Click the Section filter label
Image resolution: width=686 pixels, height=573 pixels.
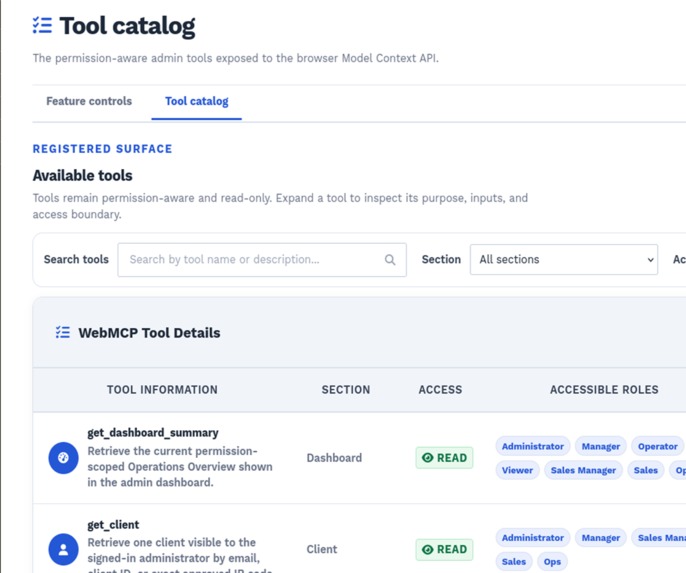441,259
